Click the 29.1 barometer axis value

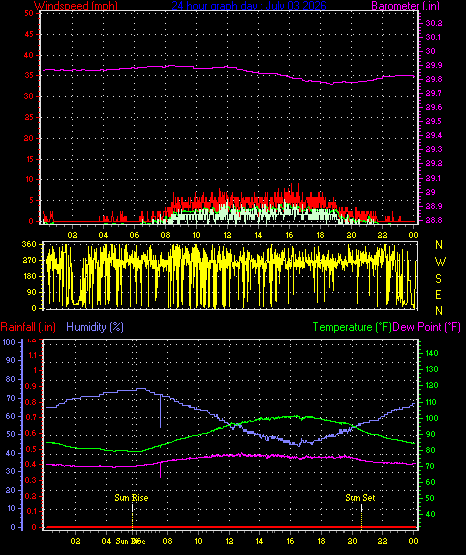pos(434,178)
